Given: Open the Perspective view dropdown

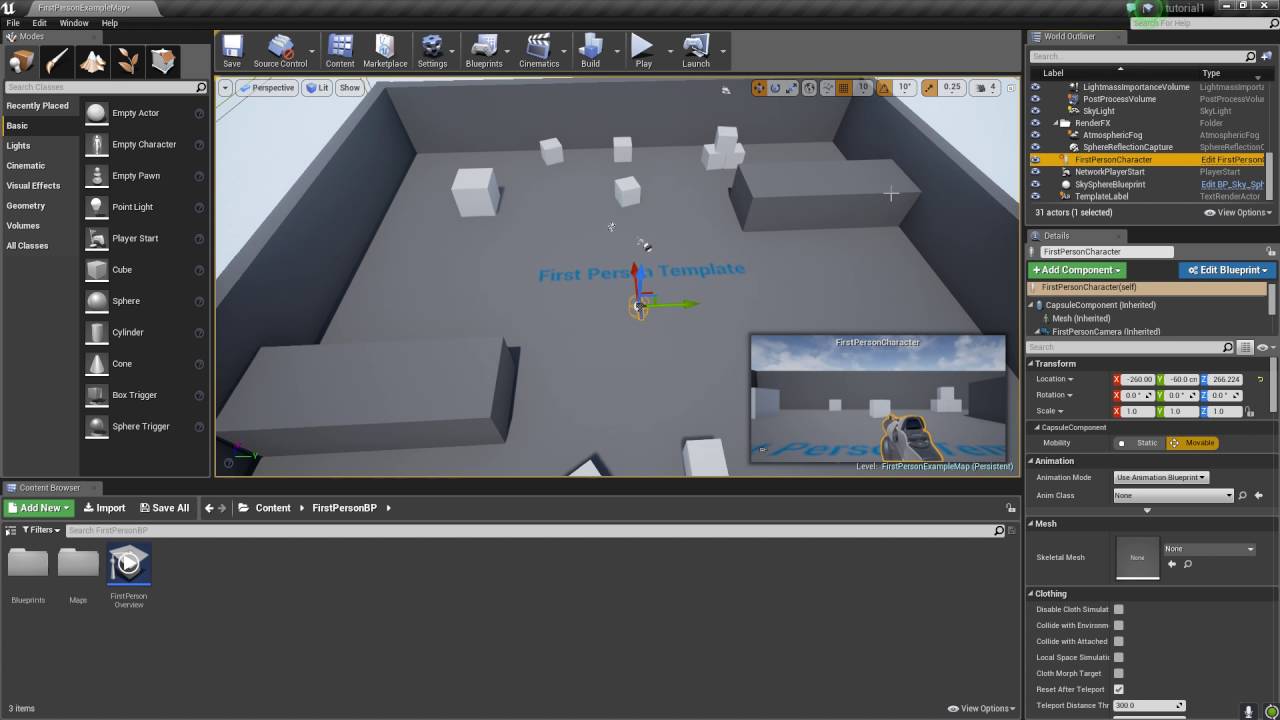Looking at the screenshot, I should [267, 88].
